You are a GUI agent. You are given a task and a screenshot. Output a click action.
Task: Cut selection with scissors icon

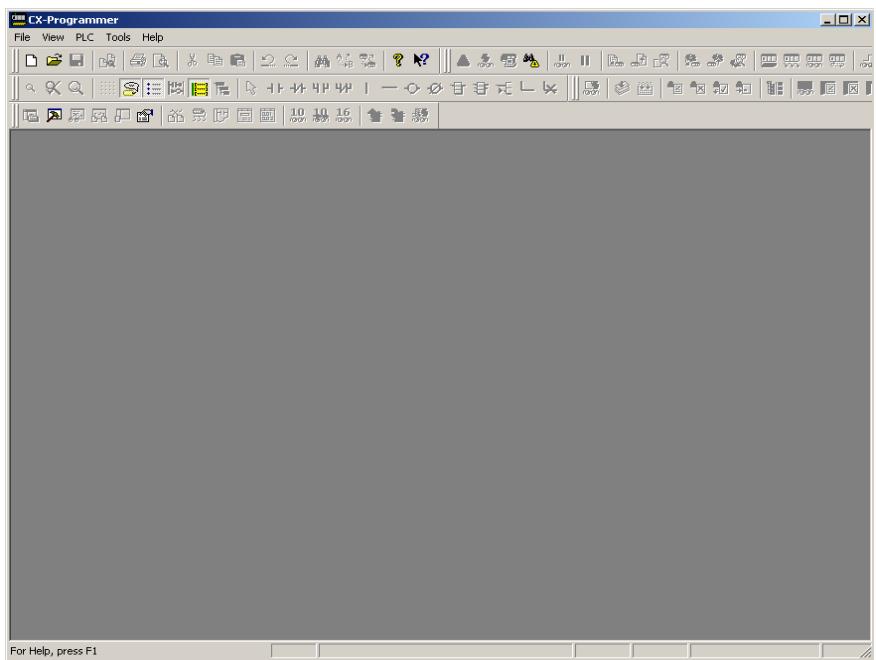point(193,60)
